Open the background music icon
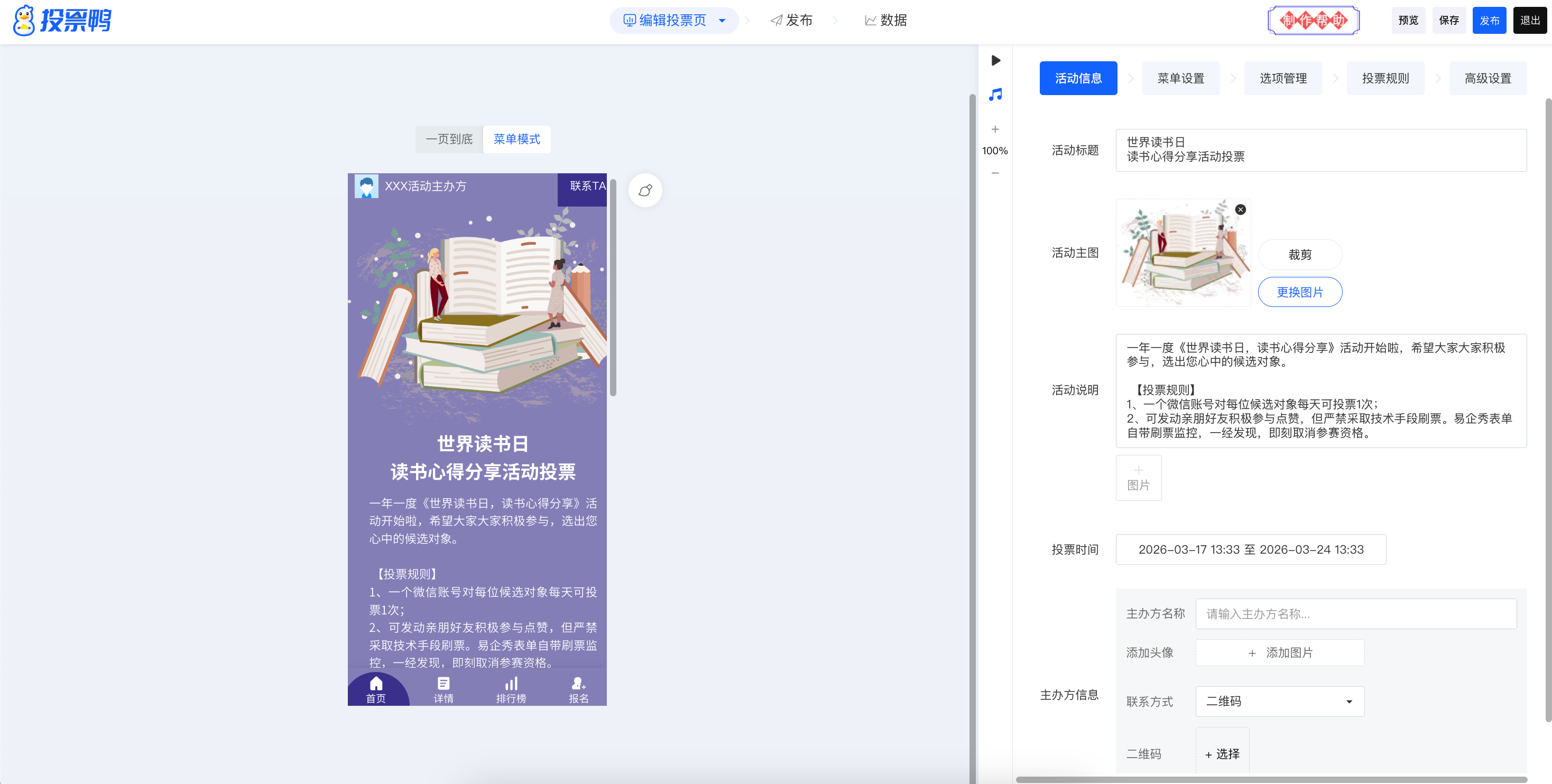Screen dimensions: 1552x784 (x=995, y=95)
